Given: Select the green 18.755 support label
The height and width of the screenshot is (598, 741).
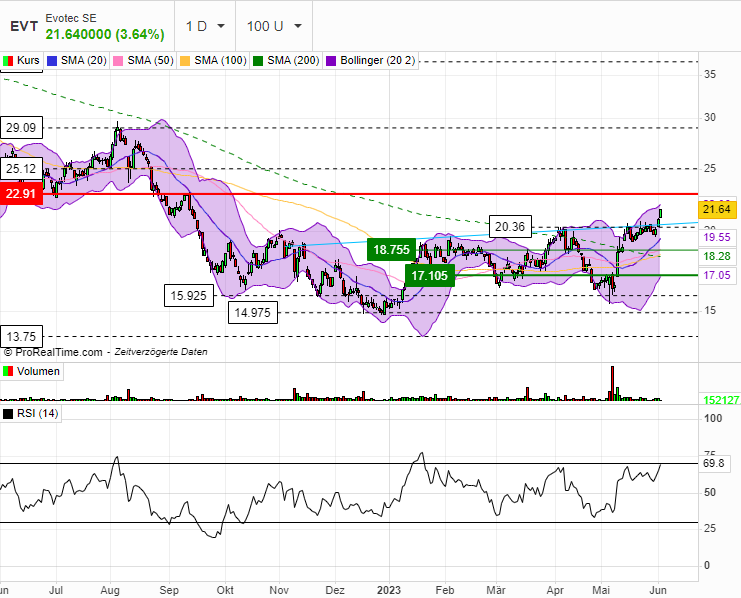Looking at the screenshot, I should [x=391, y=250].
